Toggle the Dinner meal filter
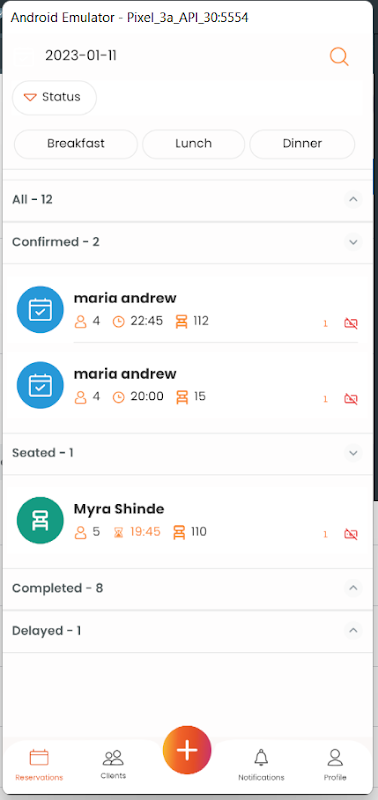 (x=302, y=144)
